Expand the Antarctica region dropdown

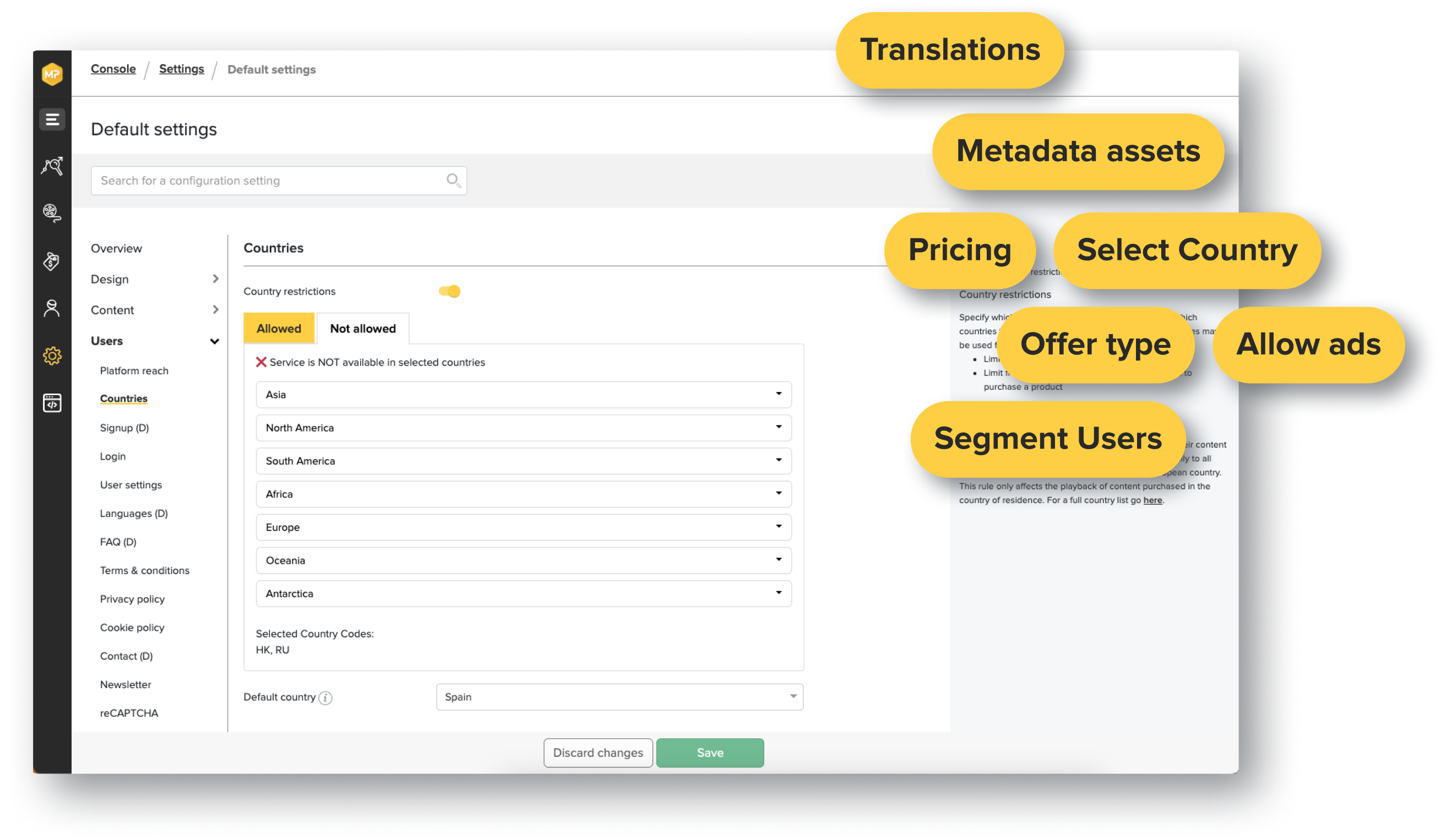click(x=779, y=593)
